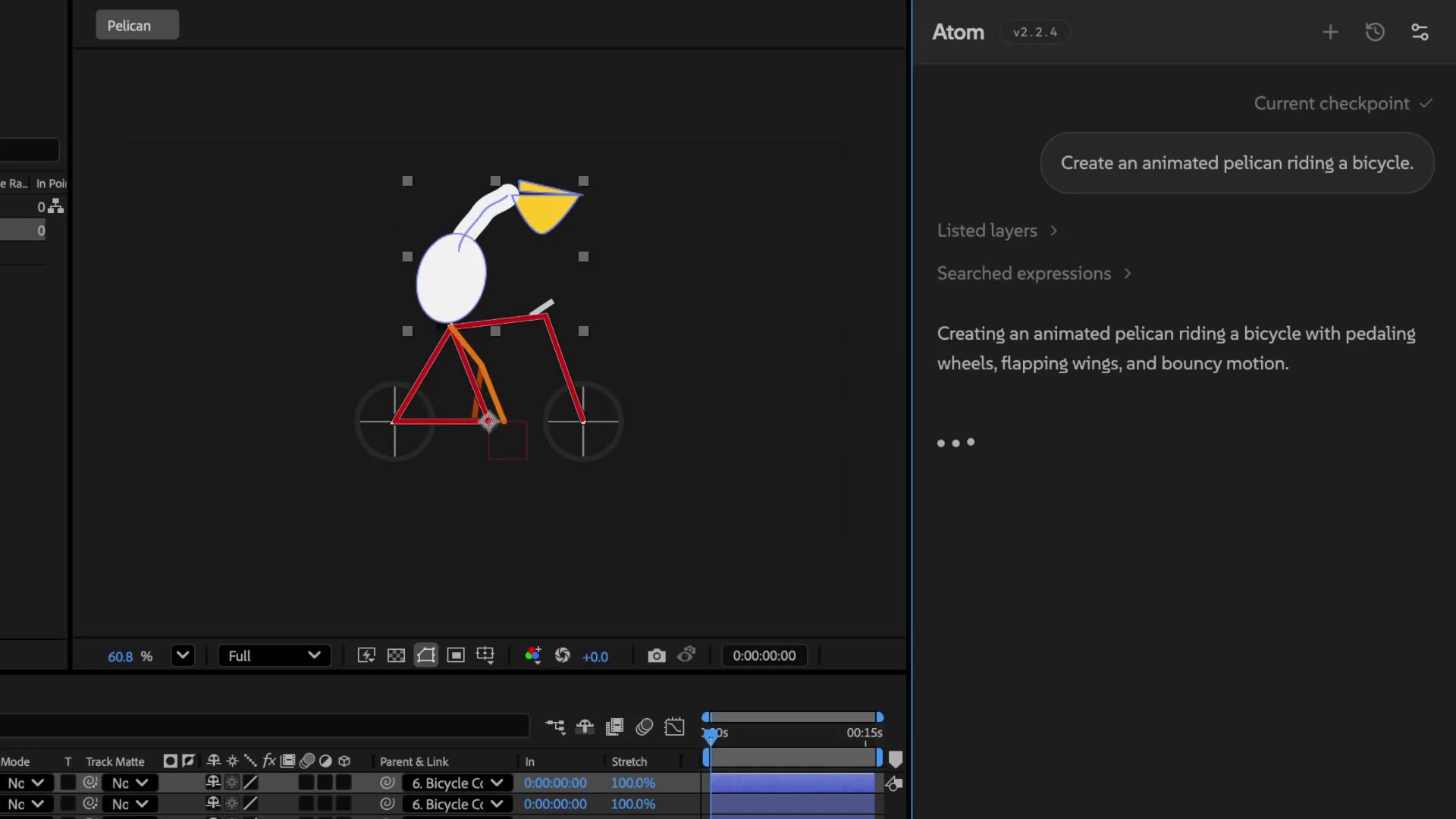Open composition mini-flowchart icon
Viewport: 1456px width, 819px height.
pos(555,727)
